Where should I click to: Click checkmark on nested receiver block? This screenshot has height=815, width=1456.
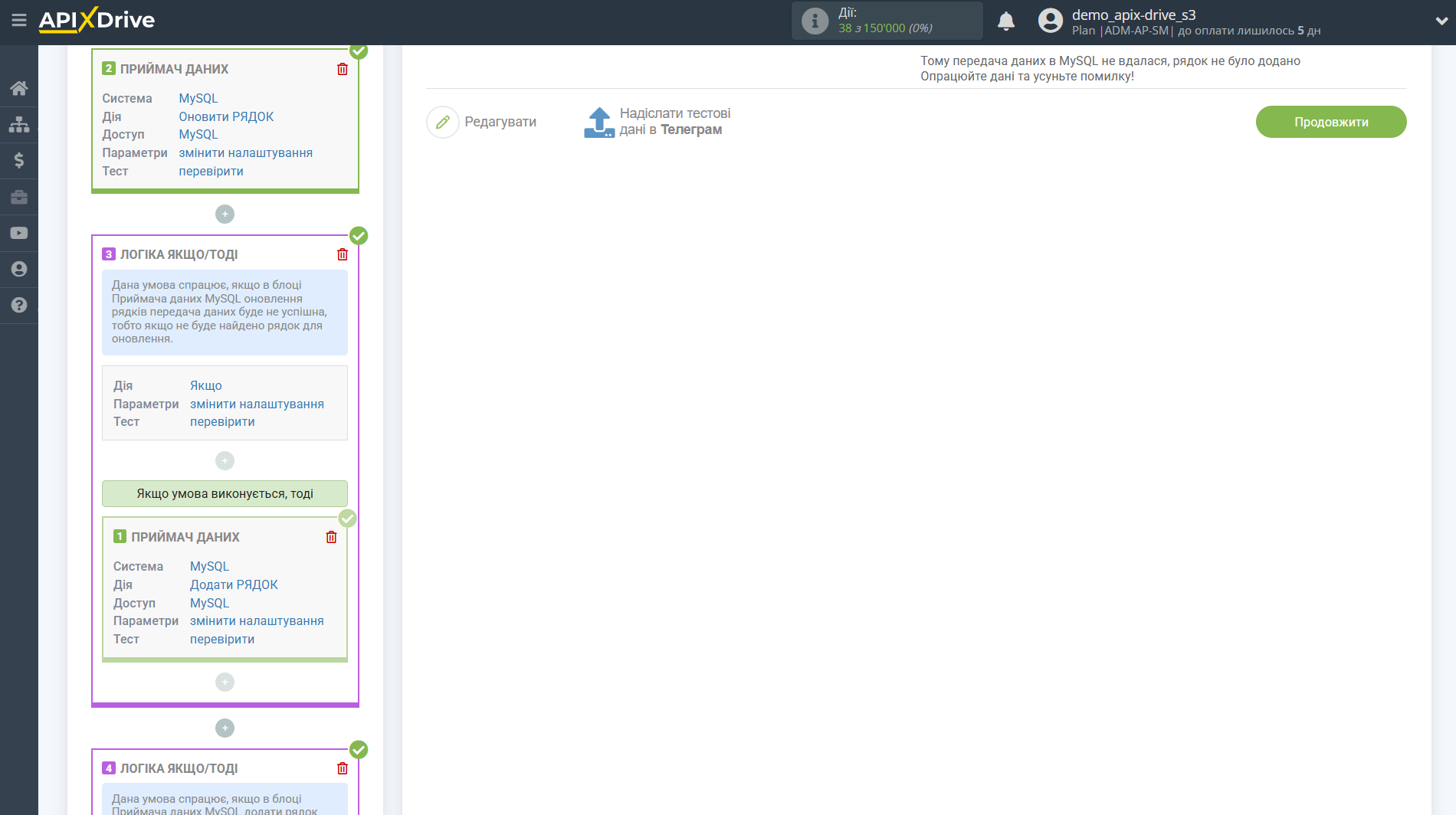pos(347,519)
